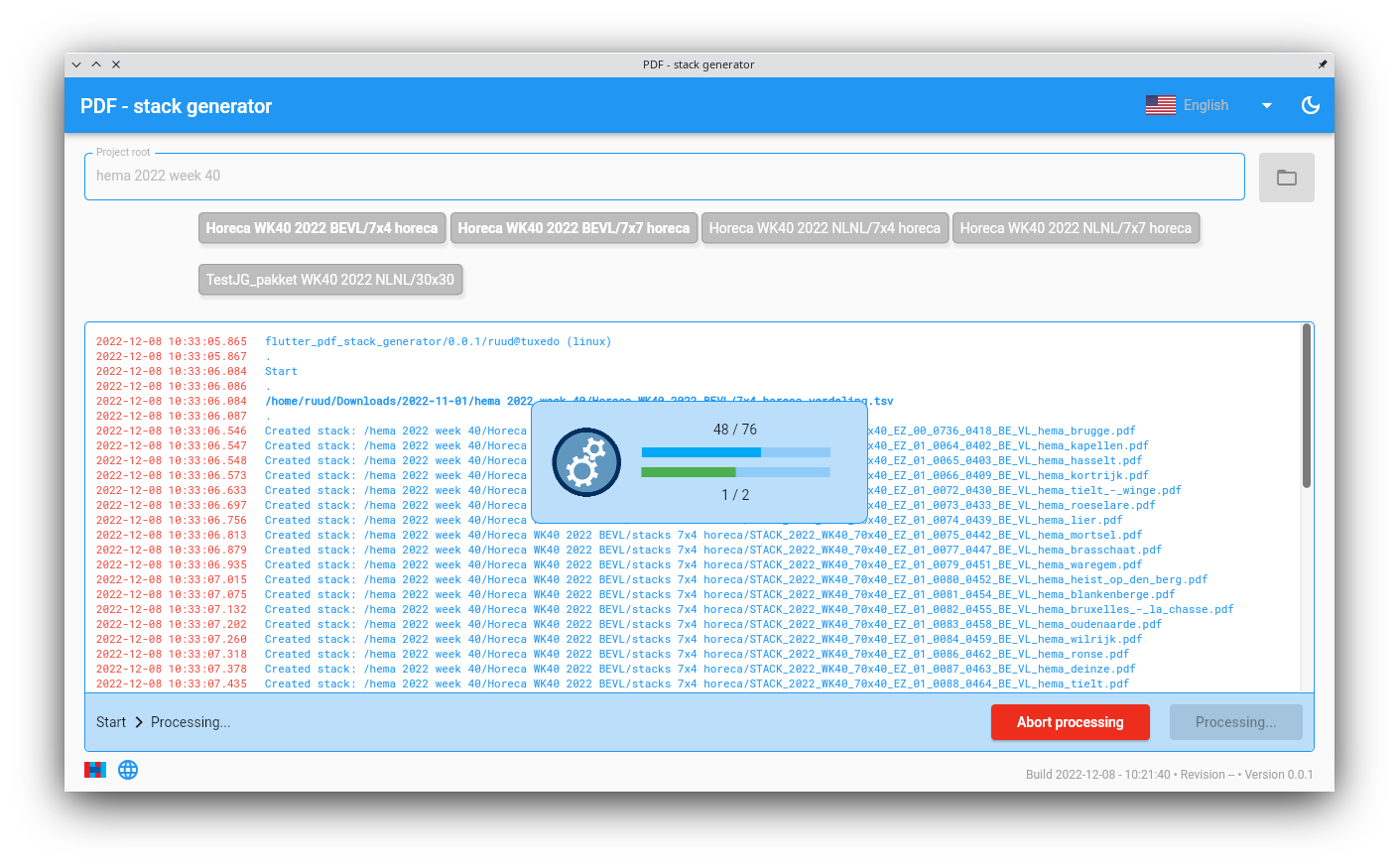
Task: Click the pin icon in title bar
Action: pos(1322,64)
